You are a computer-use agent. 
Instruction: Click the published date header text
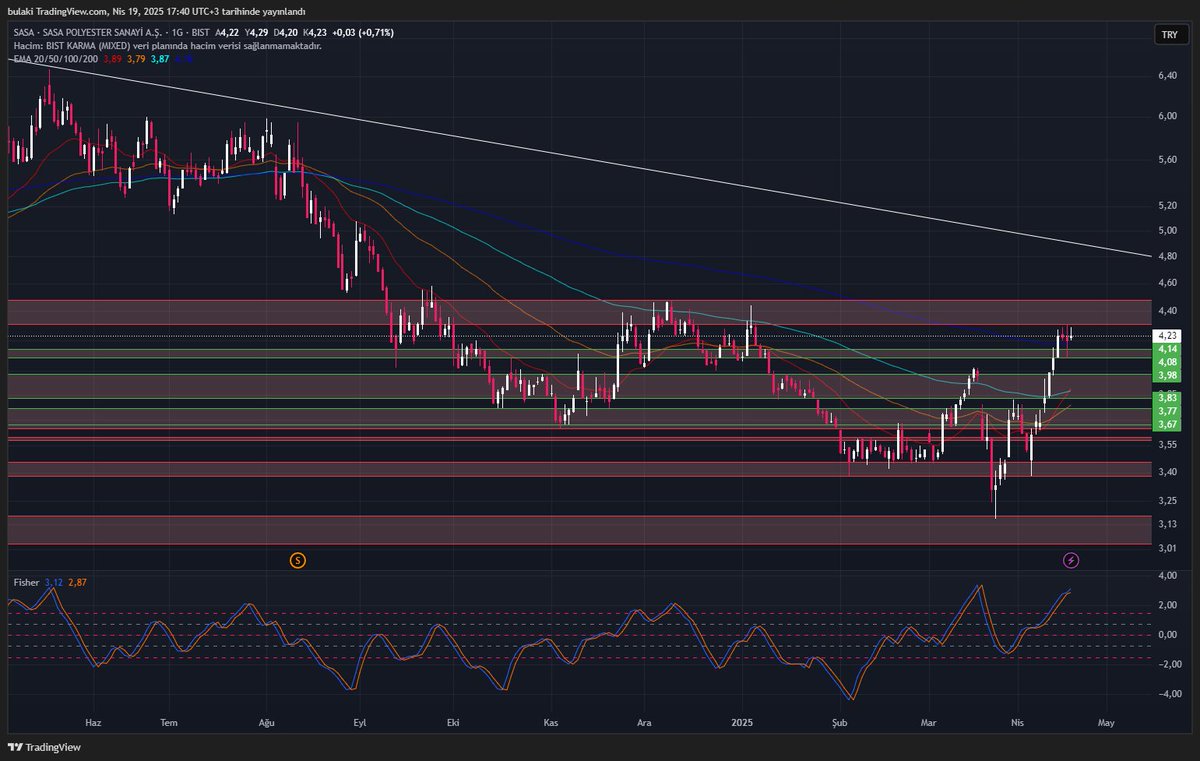coord(156,10)
